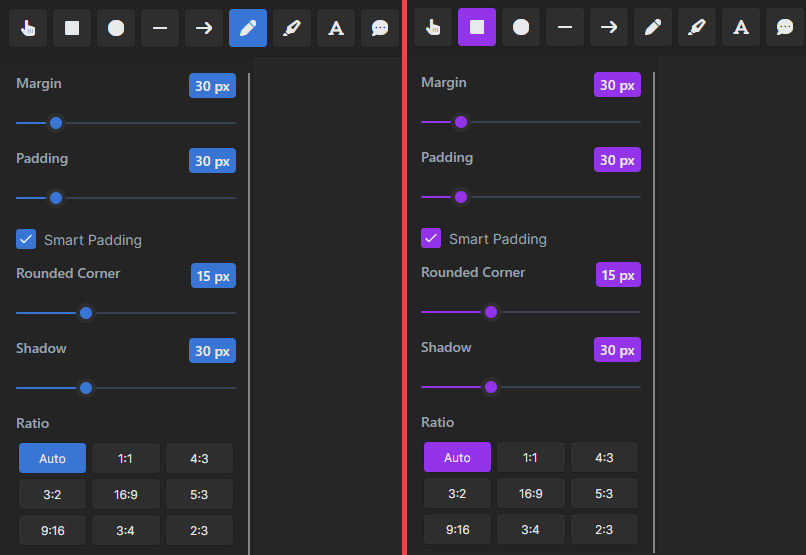
Task: Uncheck Smart Padding in the purple panel
Action: click(x=431, y=238)
